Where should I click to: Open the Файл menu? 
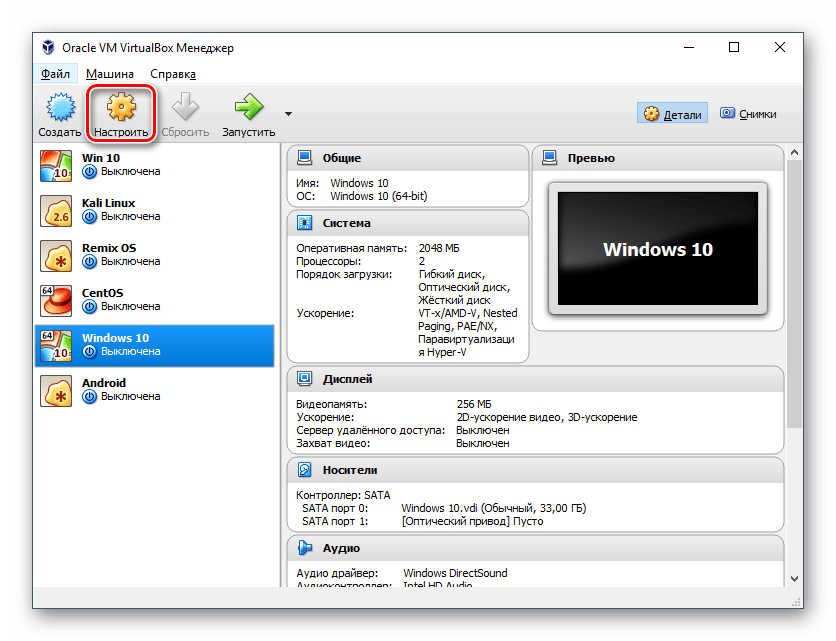click(56, 73)
